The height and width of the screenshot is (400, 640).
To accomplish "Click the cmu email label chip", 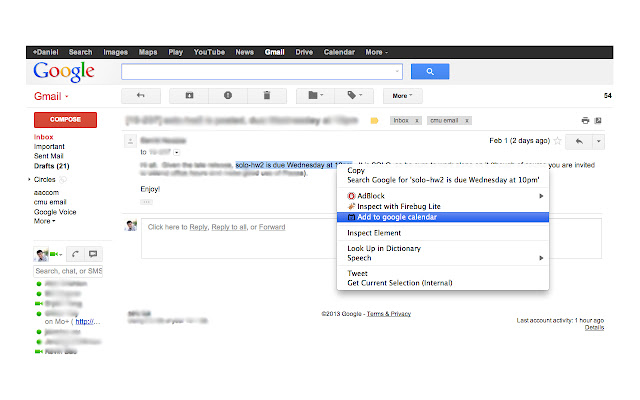I will (444, 120).
